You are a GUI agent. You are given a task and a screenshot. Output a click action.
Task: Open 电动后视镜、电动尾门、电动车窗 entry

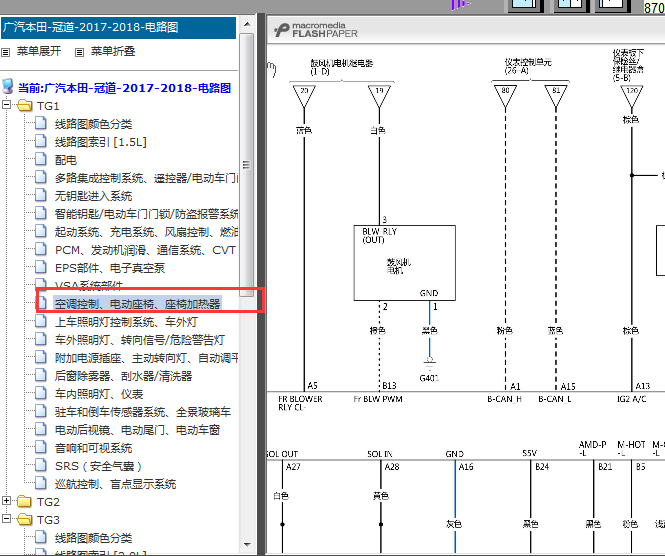[137, 430]
